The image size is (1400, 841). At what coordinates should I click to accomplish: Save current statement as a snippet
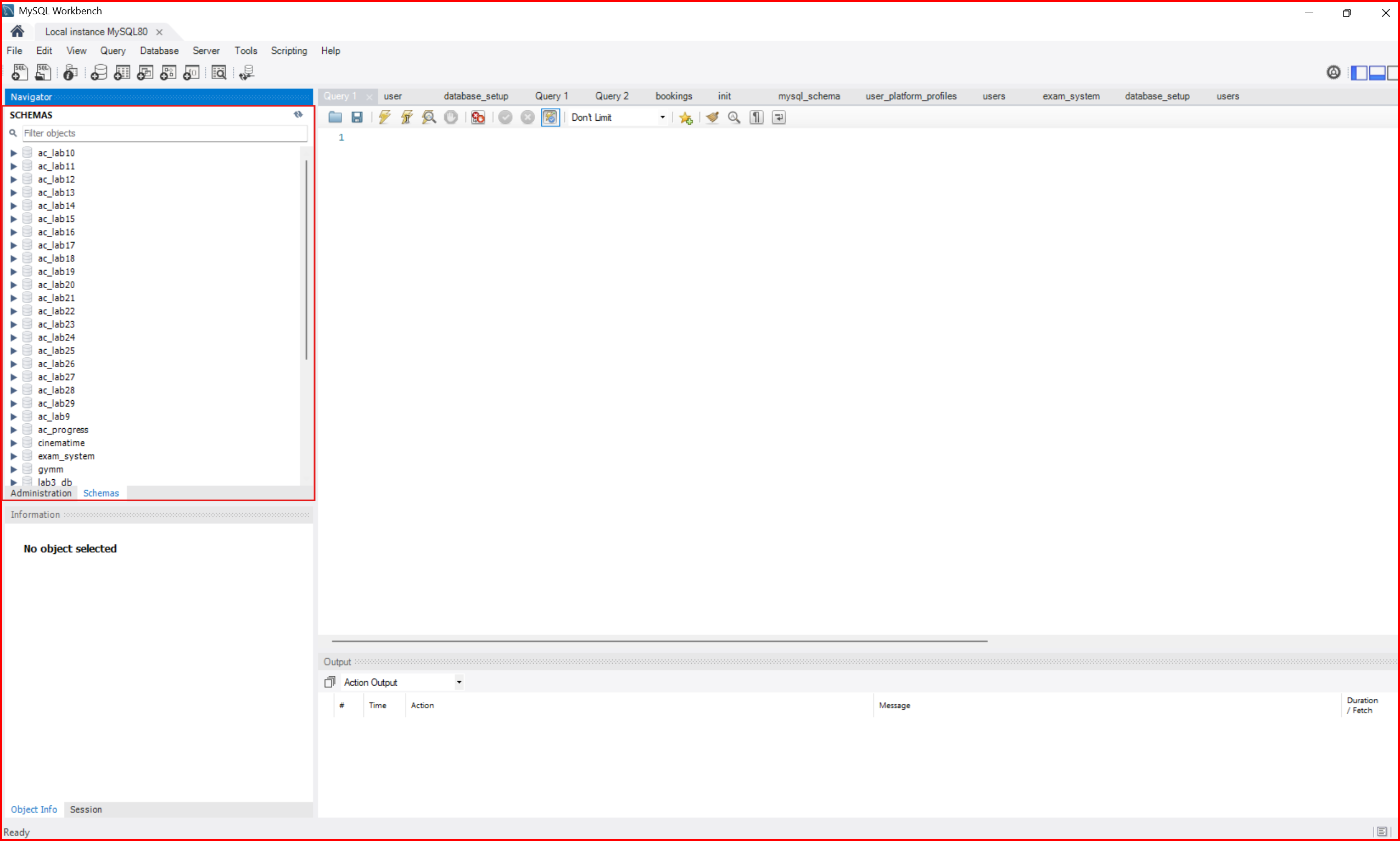[685, 117]
